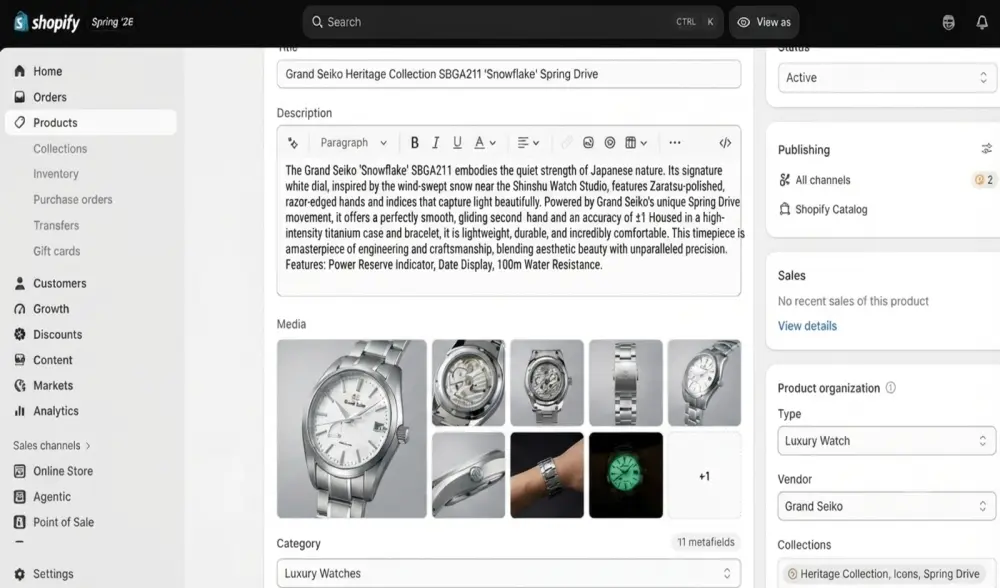The image size is (1000, 588).
Task: Open the Category Luxury Watches dropdown
Action: pyautogui.click(x=508, y=573)
